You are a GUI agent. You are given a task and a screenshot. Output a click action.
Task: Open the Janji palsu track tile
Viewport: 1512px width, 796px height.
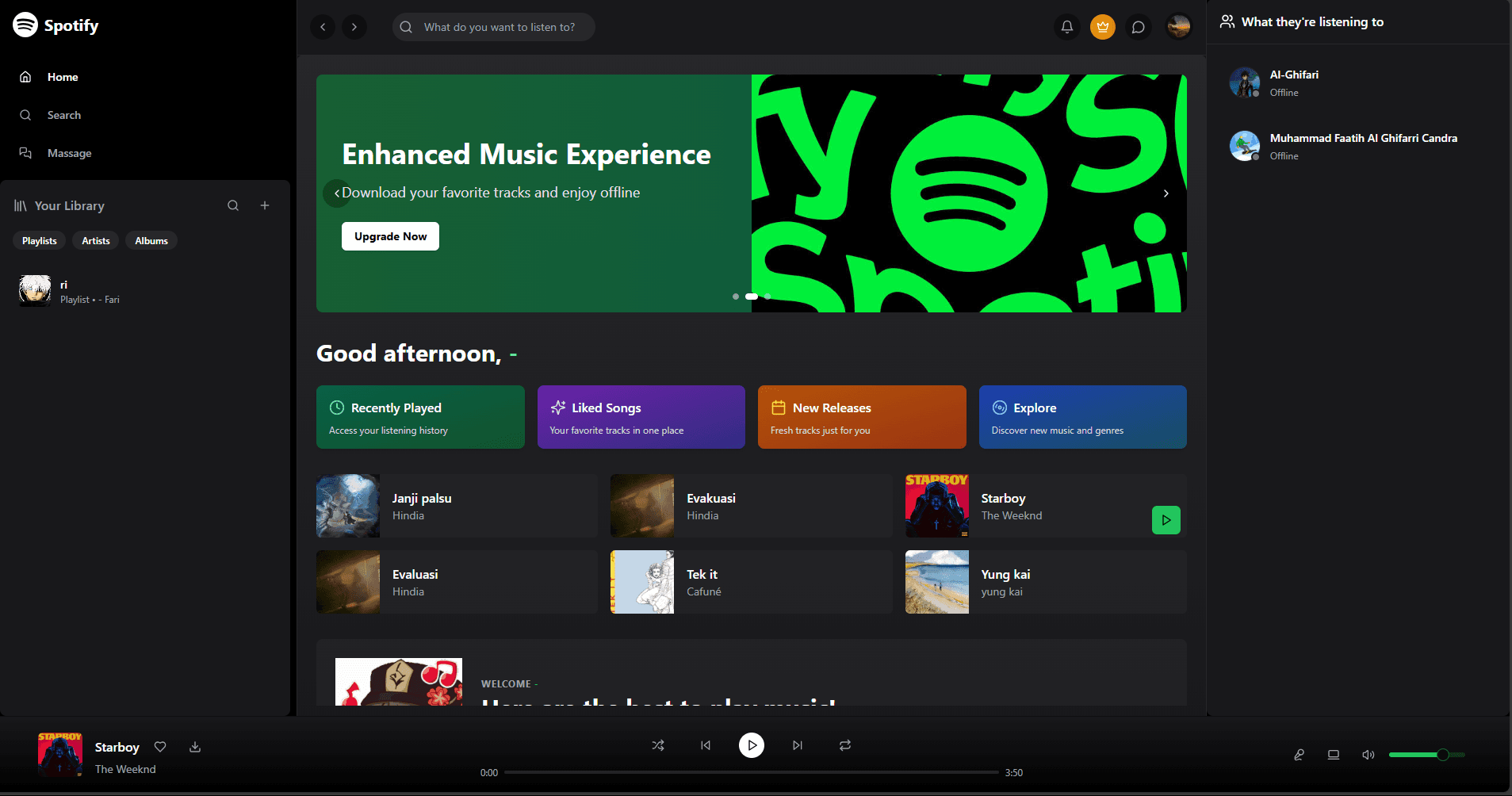click(x=457, y=506)
